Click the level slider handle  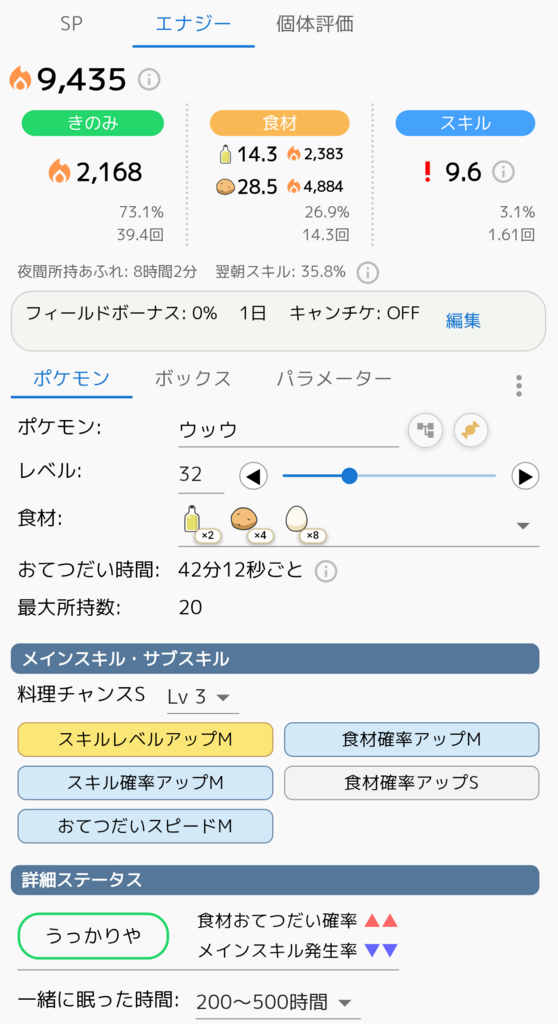(350, 475)
